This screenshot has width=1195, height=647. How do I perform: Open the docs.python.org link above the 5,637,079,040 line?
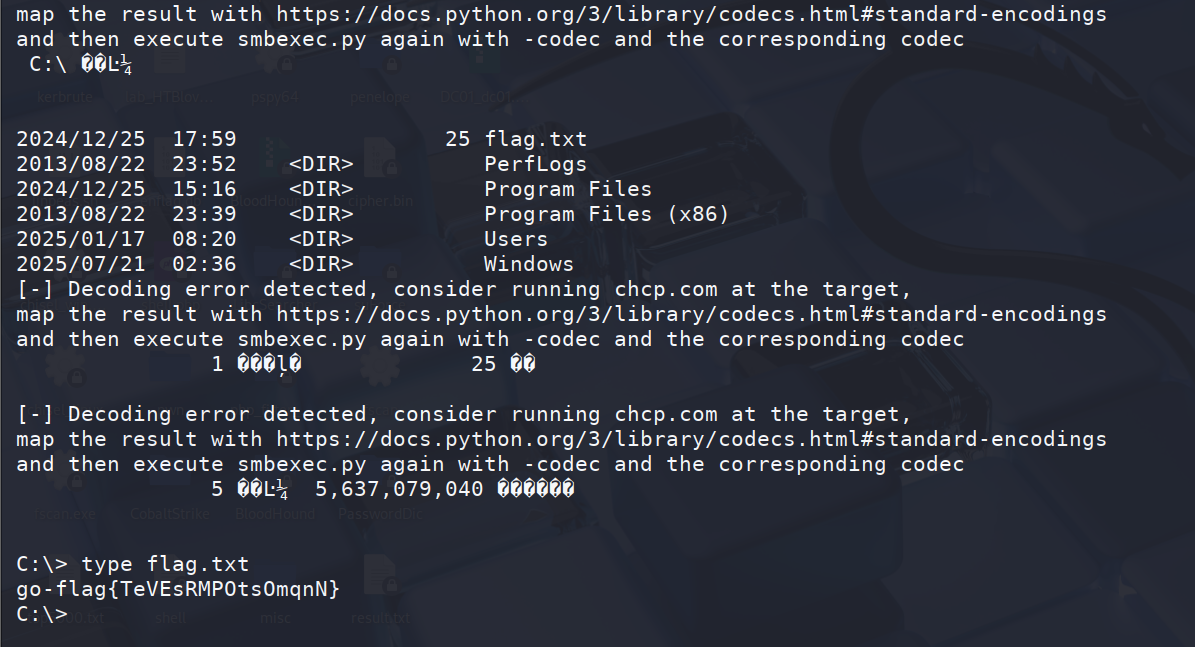pyautogui.click(x=691, y=440)
